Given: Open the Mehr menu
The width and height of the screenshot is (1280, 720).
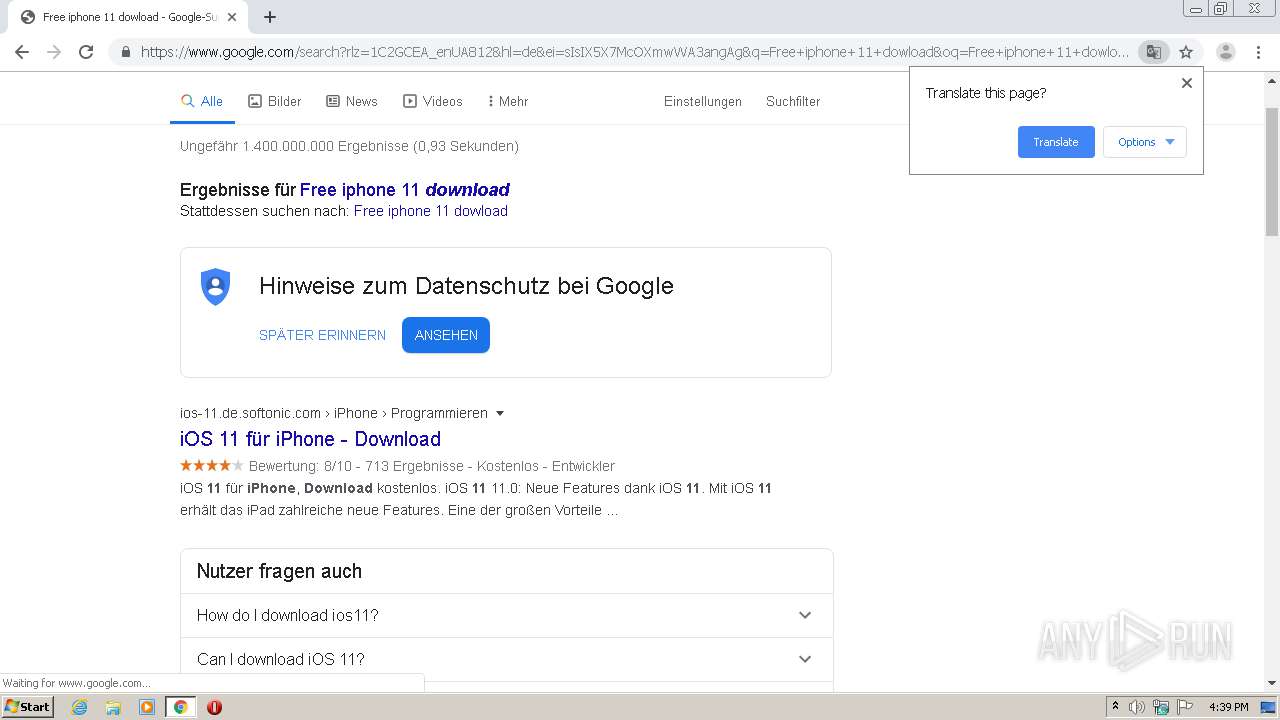Looking at the screenshot, I should [x=508, y=101].
